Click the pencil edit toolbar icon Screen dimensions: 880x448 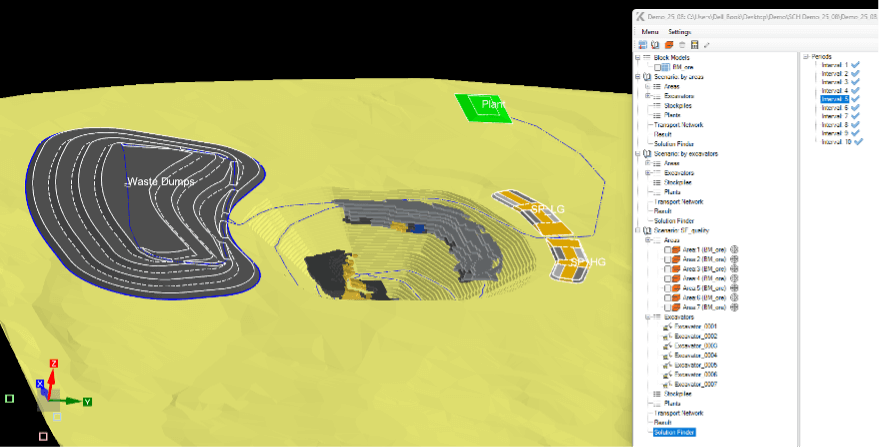click(x=707, y=45)
